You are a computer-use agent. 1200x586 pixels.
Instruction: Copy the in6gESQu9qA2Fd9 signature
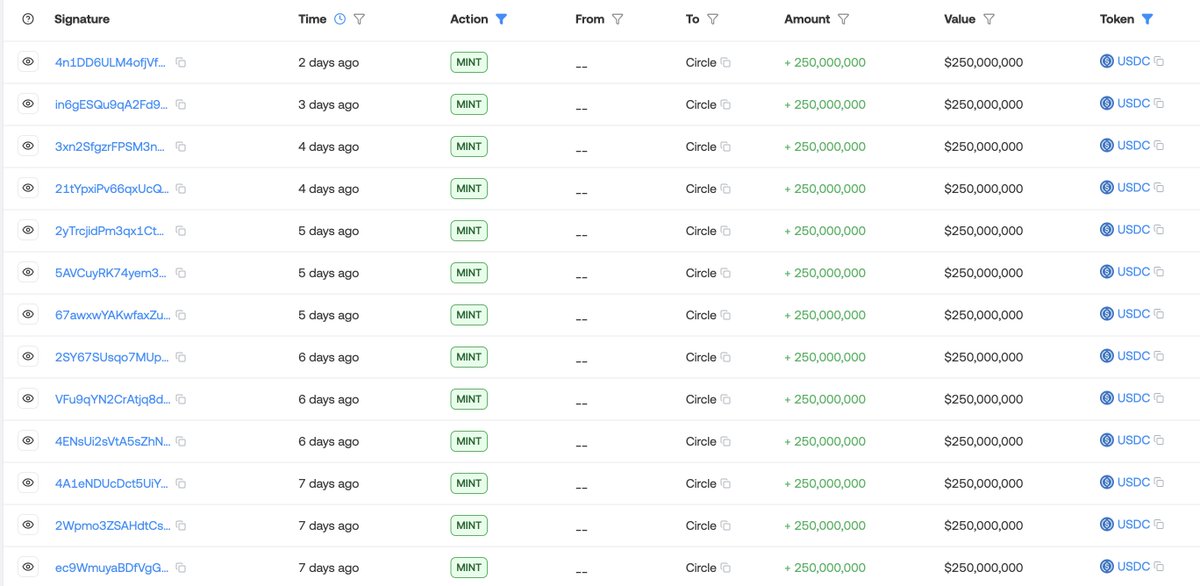[x=181, y=104]
